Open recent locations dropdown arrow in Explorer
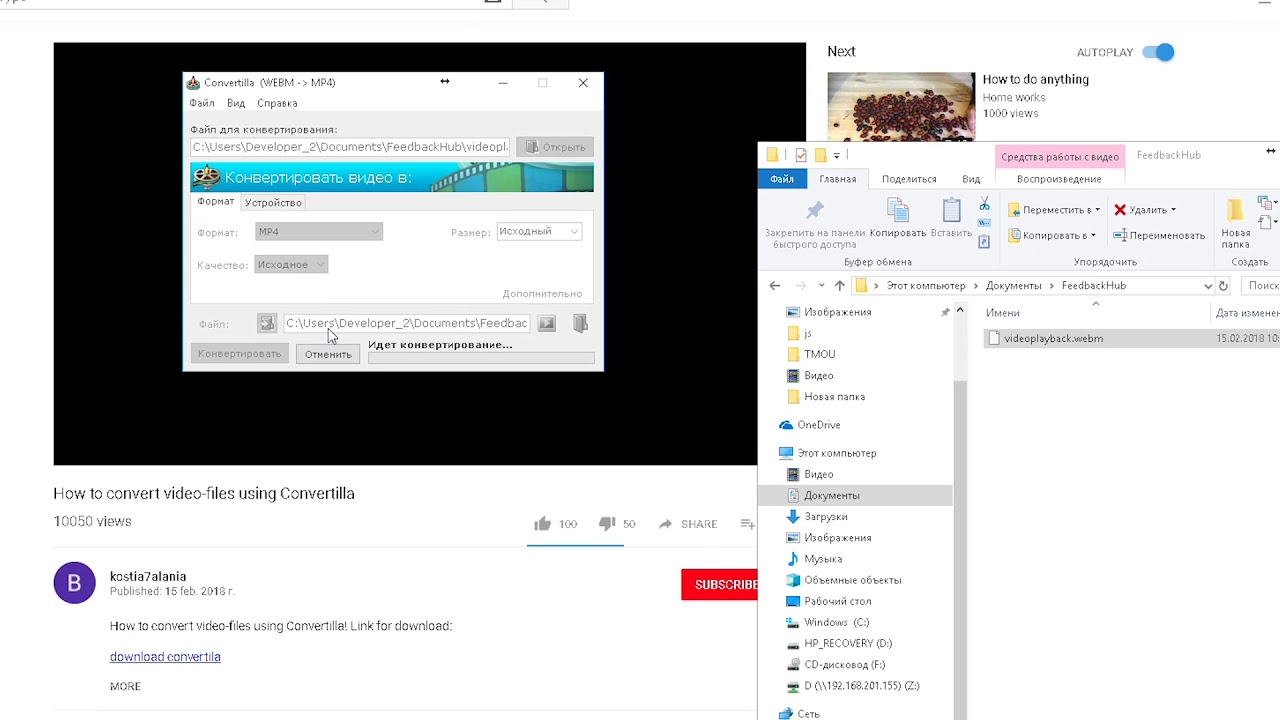 [821, 286]
